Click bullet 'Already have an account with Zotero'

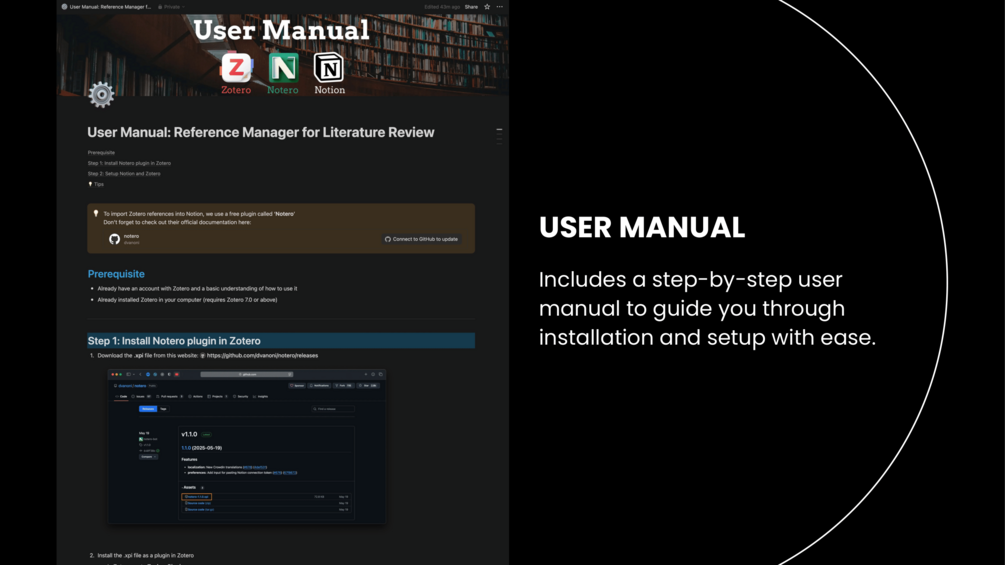[x=197, y=289]
